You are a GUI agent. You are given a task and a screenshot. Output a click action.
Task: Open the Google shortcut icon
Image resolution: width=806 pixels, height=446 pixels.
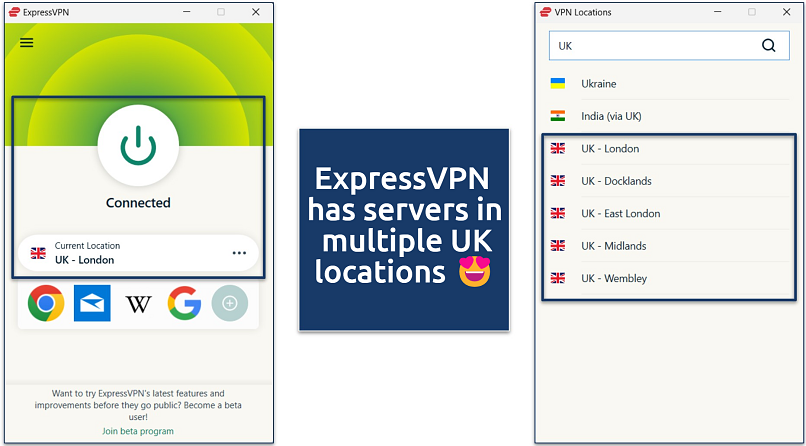click(x=184, y=303)
